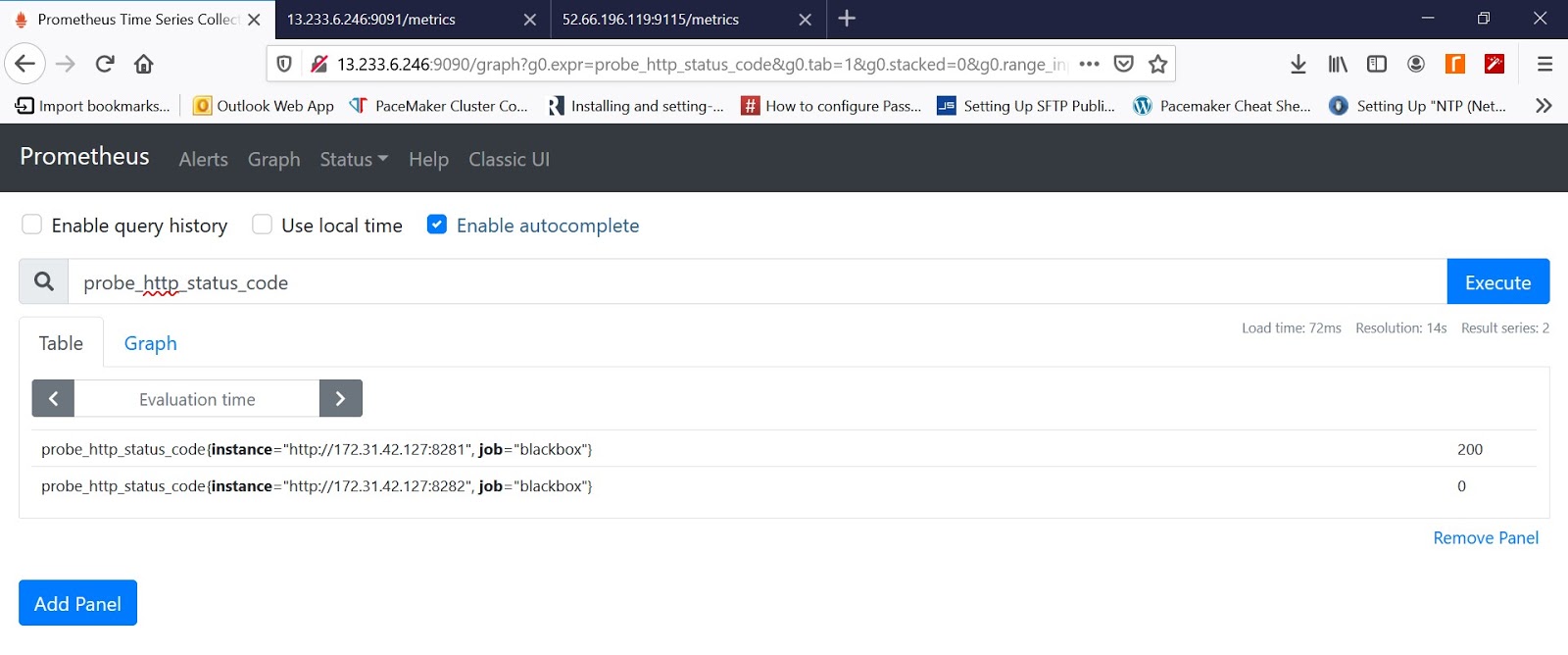Screen dimensions: 1568x655
Task: Open the page actions three-dot menu
Action: point(1089,64)
